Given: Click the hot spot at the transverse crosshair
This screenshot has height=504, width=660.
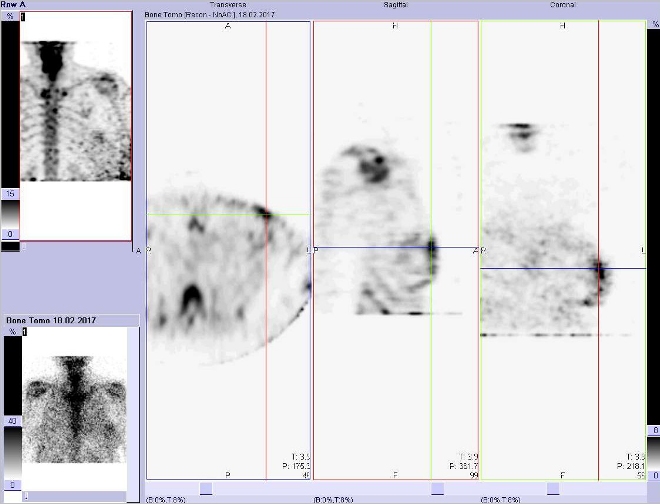Looking at the screenshot, I should click(x=264, y=213).
